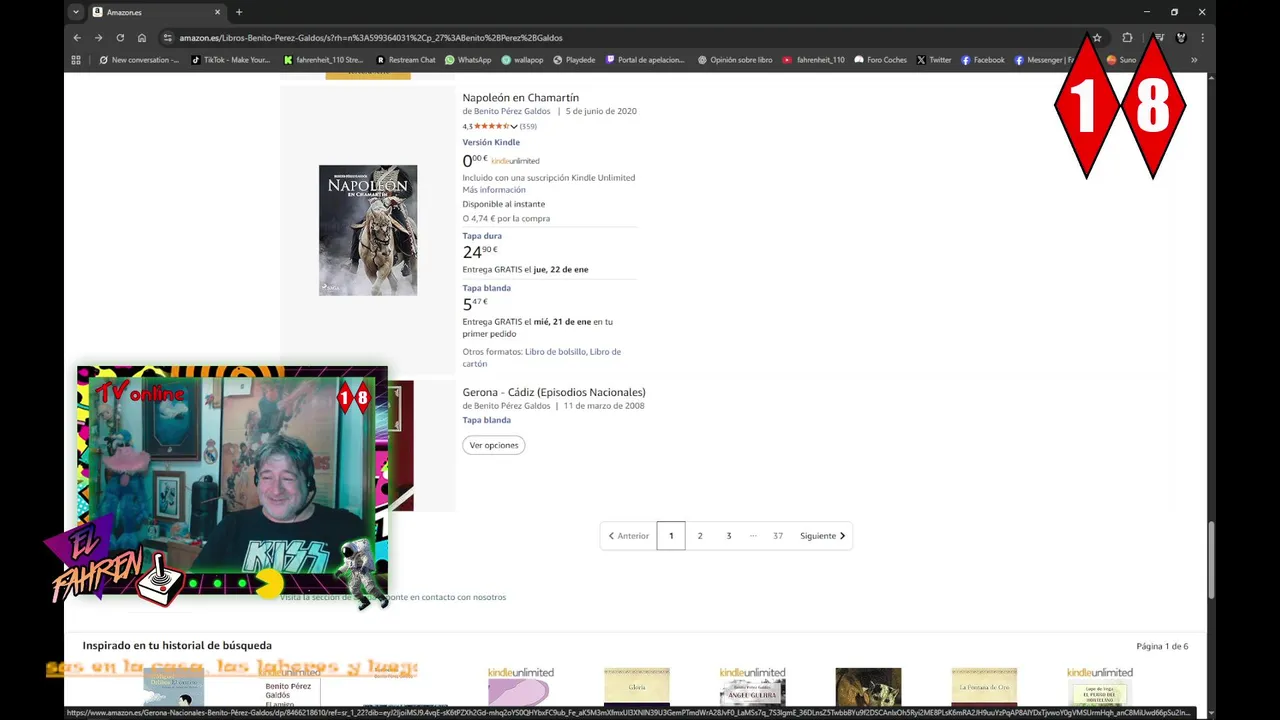Open Gerona - Cádiz (Episodios Nacionales) title
This screenshot has width=1280, height=720.
pyautogui.click(x=554, y=392)
